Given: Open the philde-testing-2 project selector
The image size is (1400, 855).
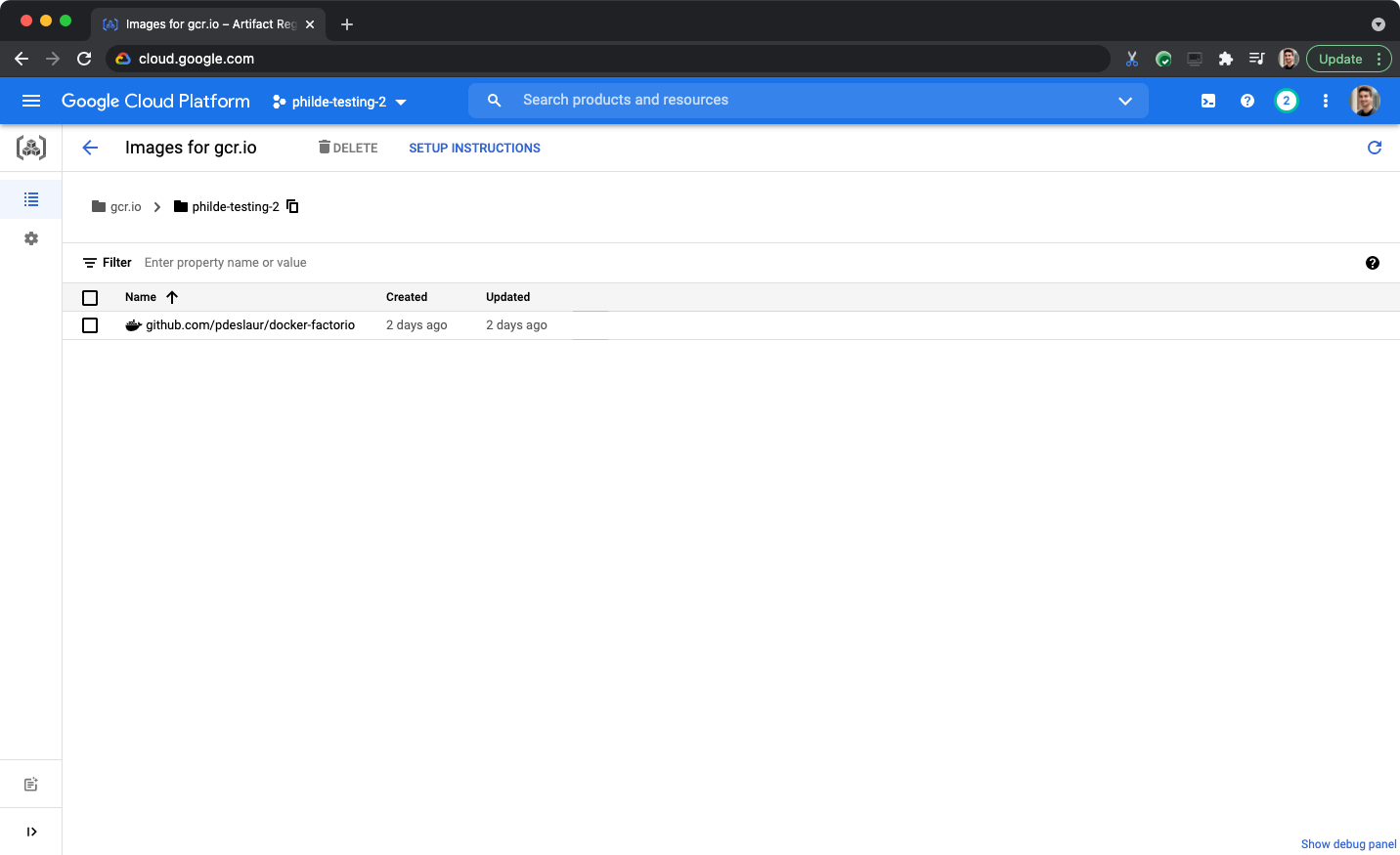Looking at the screenshot, I should (x=339, y=102).
